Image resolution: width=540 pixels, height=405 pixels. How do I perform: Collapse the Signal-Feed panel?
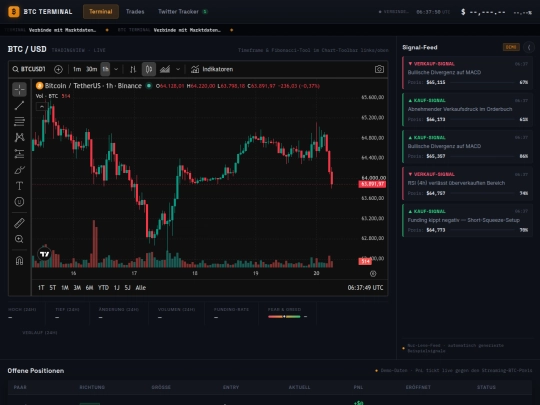(529, 47)
